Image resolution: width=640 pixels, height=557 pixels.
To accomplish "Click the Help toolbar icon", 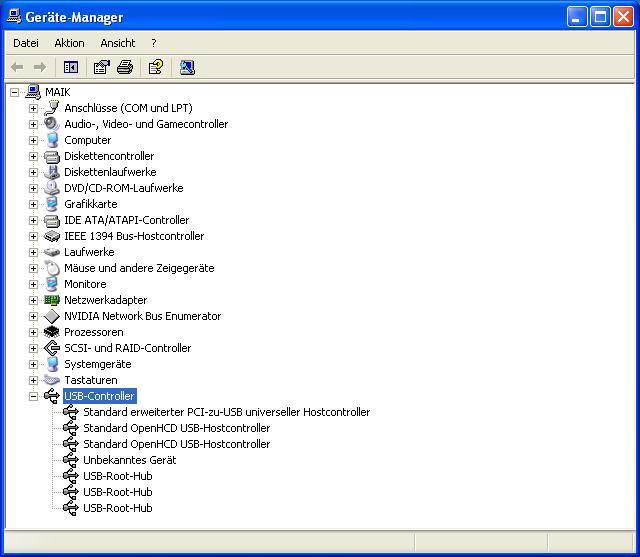I will 156,67.
